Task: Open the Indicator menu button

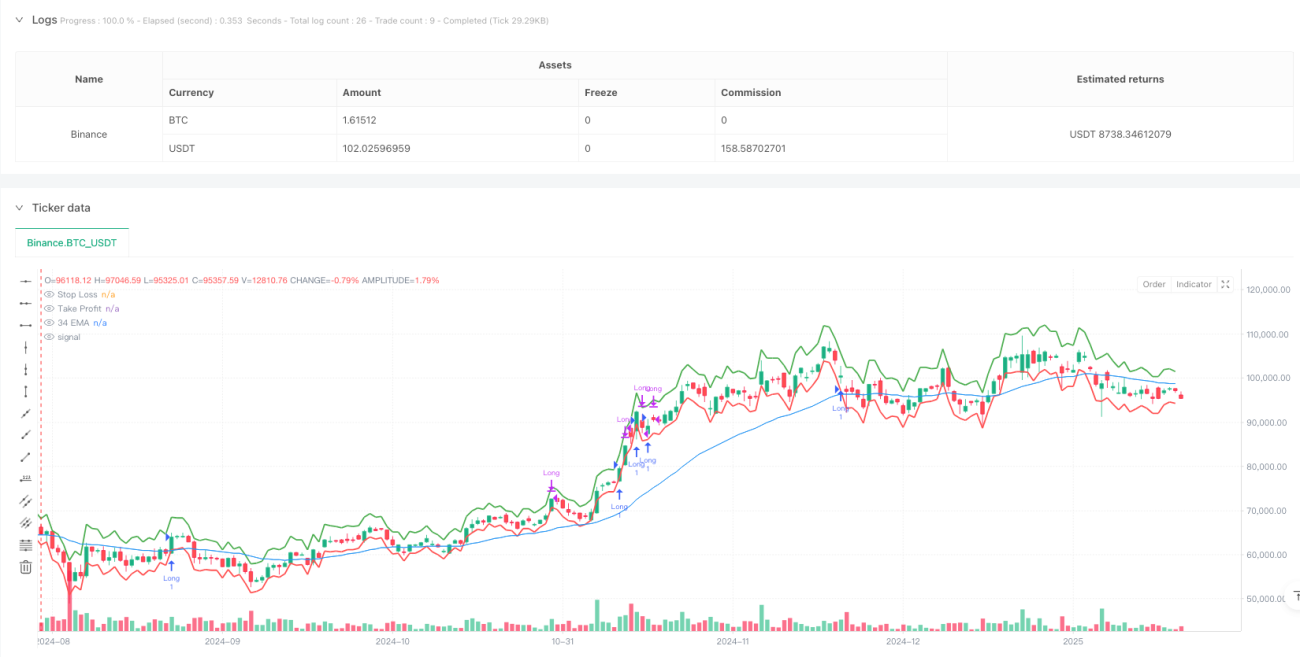Action: click(x=1194, y=284)
